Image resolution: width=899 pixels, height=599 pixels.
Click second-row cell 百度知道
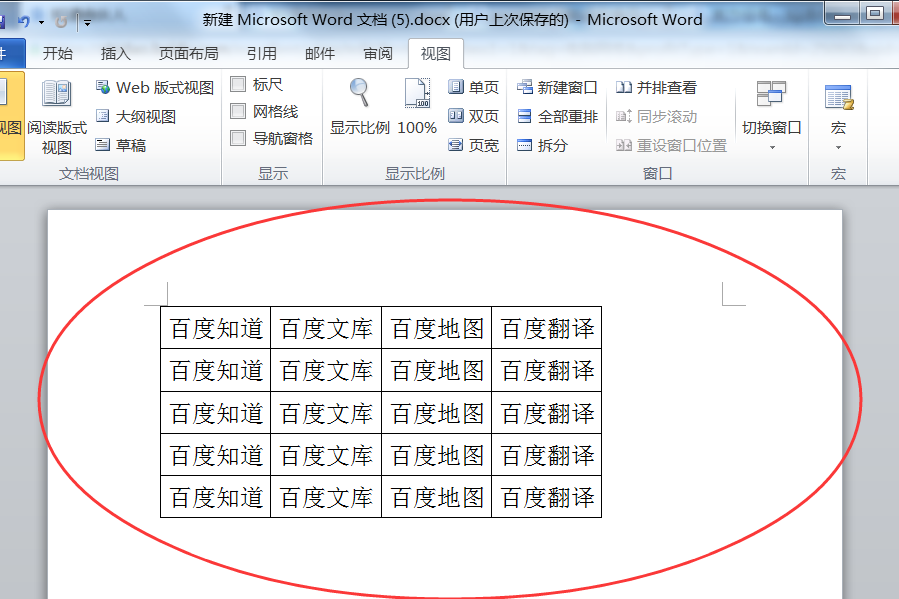pos(216,371)
